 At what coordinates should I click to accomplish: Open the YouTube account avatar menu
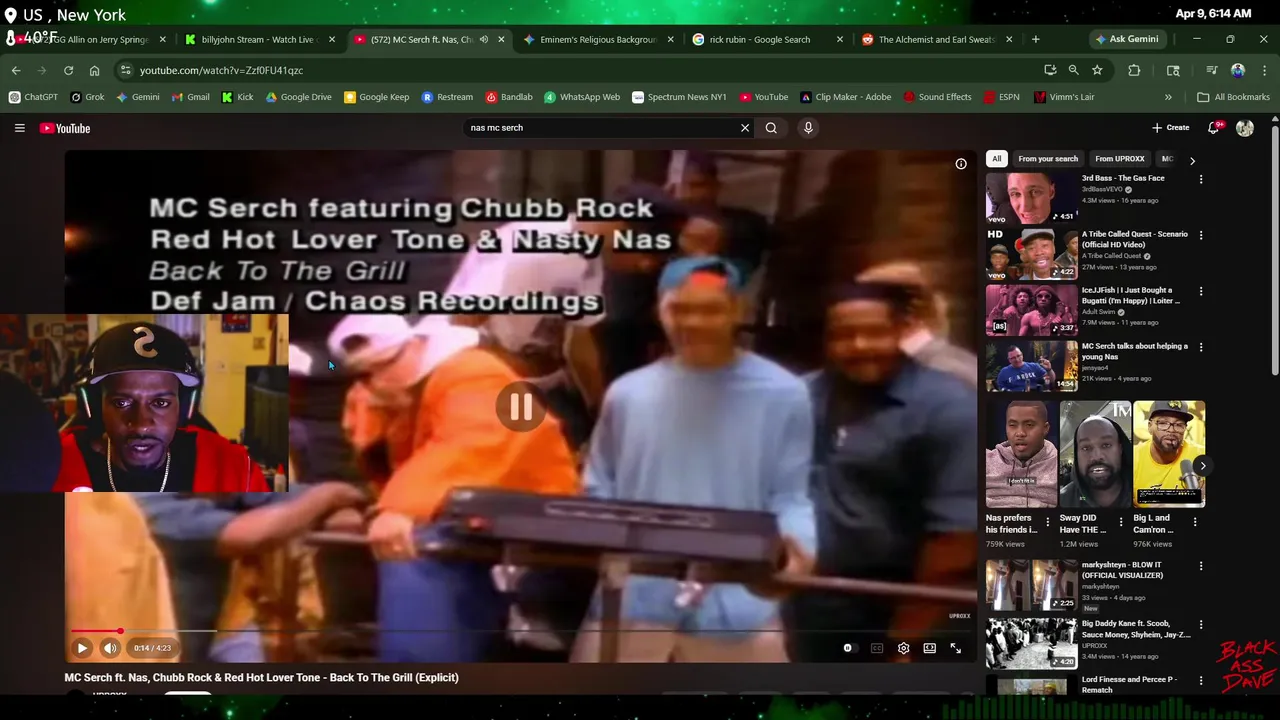pos(1245,128)
